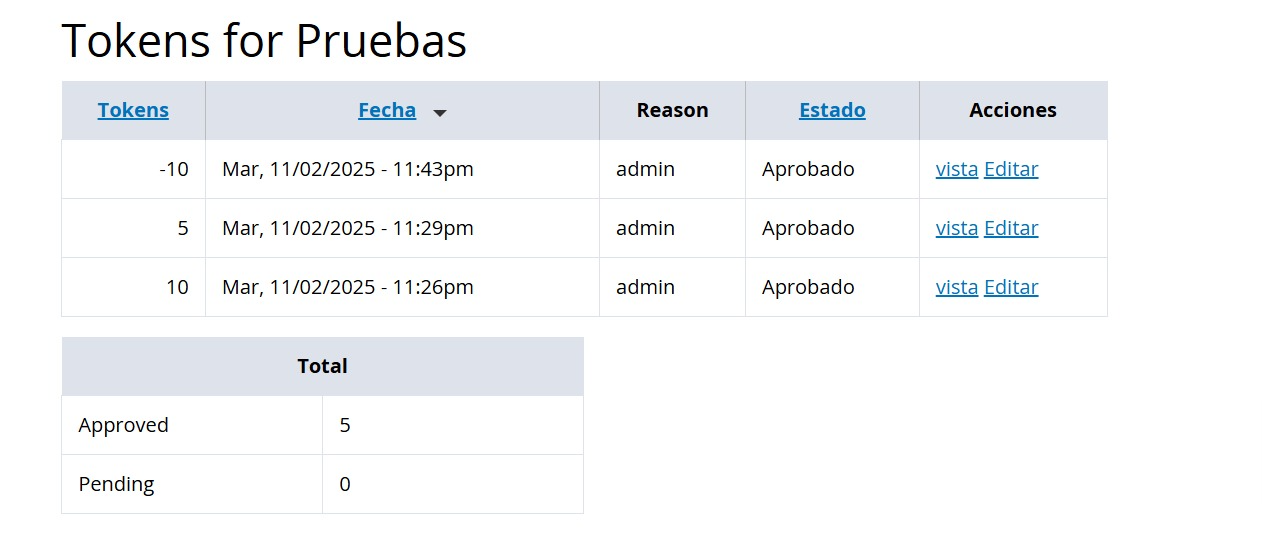Click the Reason column header

tap(672, 111)
